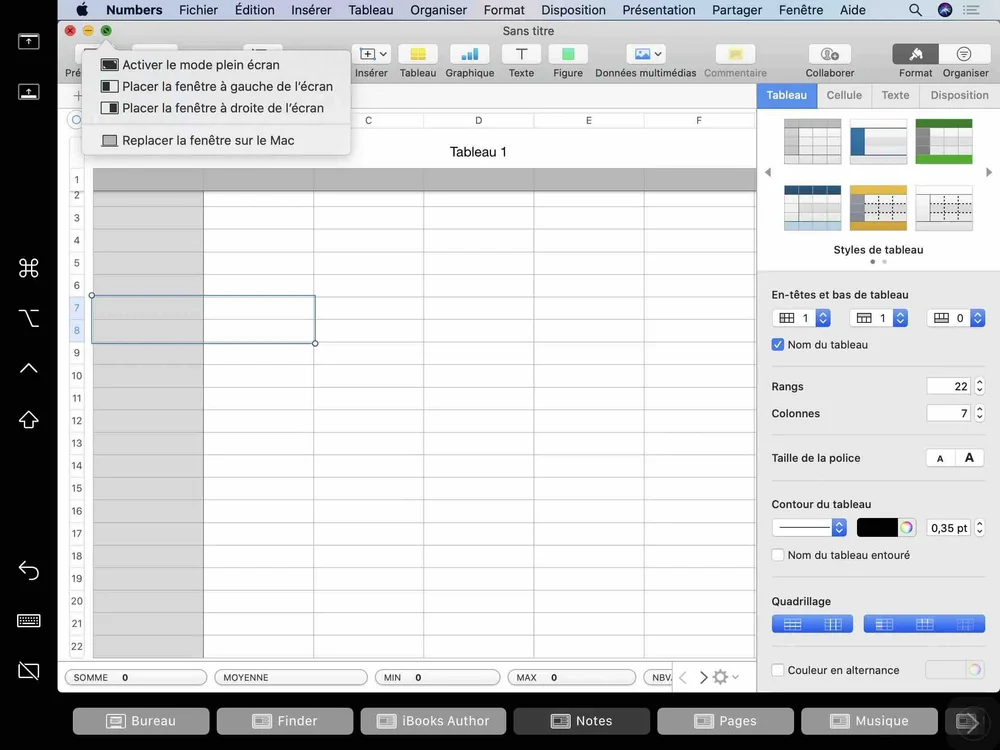Viewport: 1000px width, 750px height.
Task: Show the next table styles page
Action: [989, 172]
